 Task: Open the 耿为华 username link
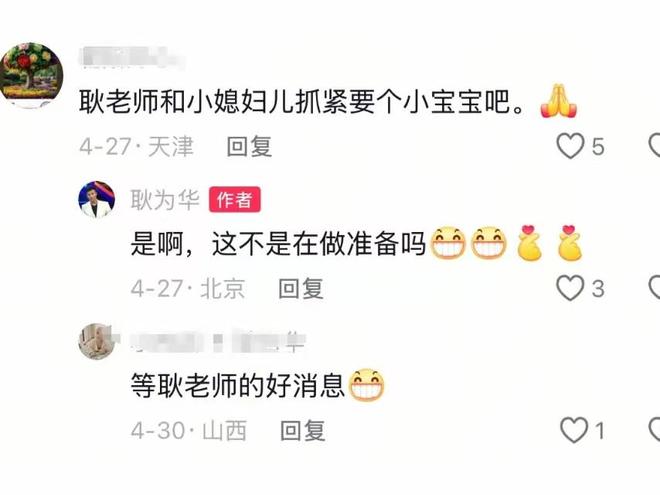[165, 199]
